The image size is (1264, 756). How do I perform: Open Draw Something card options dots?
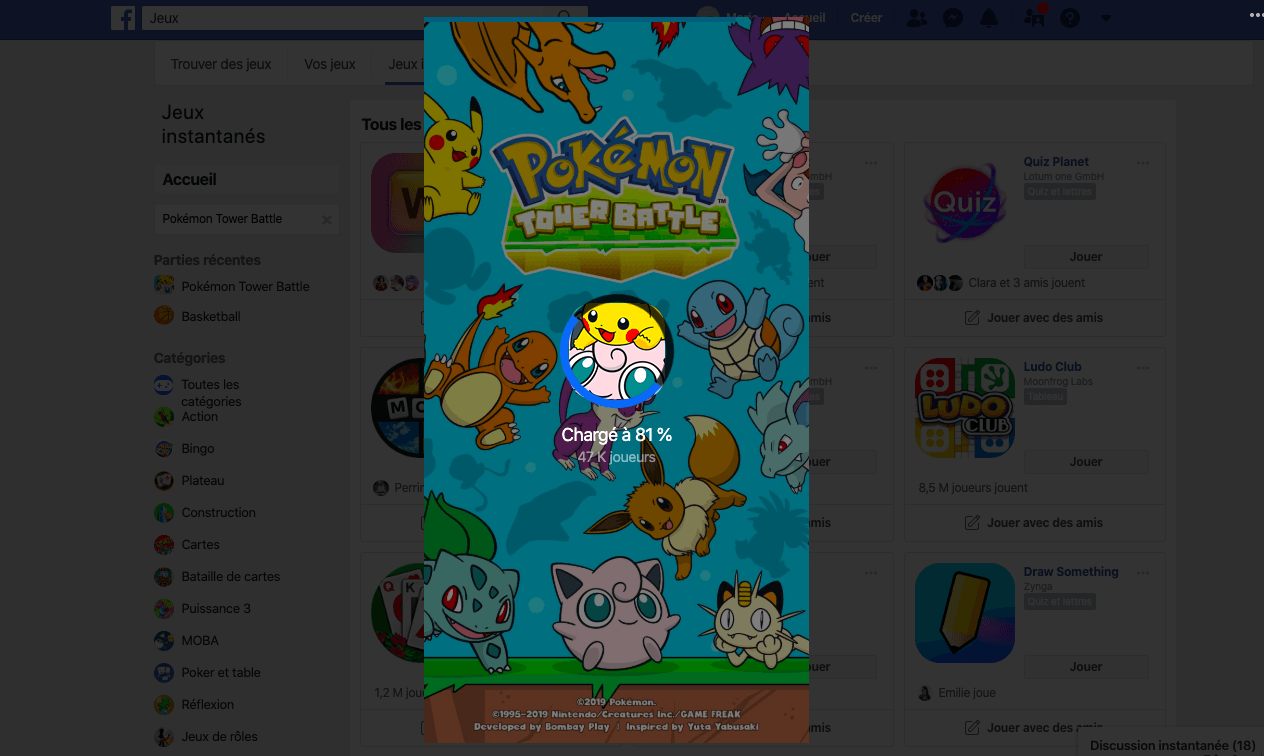point(1143,573)
